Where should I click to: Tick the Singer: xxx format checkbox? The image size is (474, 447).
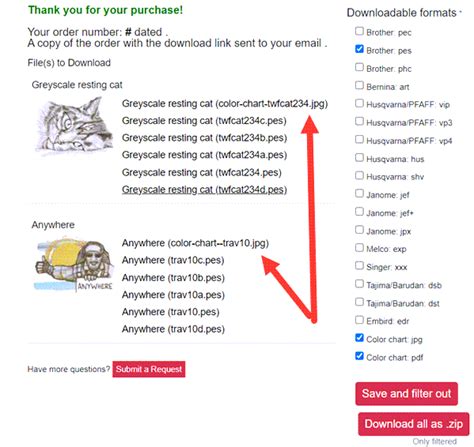pos(359,266)
